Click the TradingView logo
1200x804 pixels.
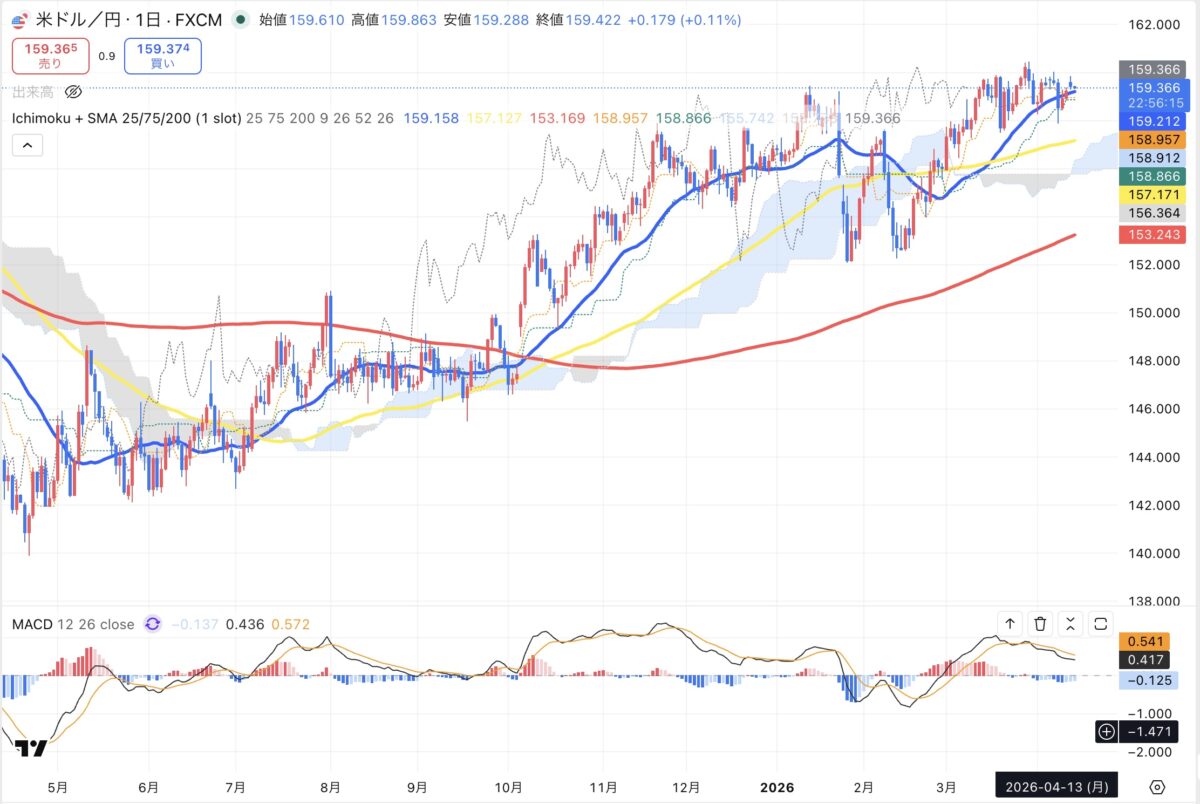coord(31,749)
